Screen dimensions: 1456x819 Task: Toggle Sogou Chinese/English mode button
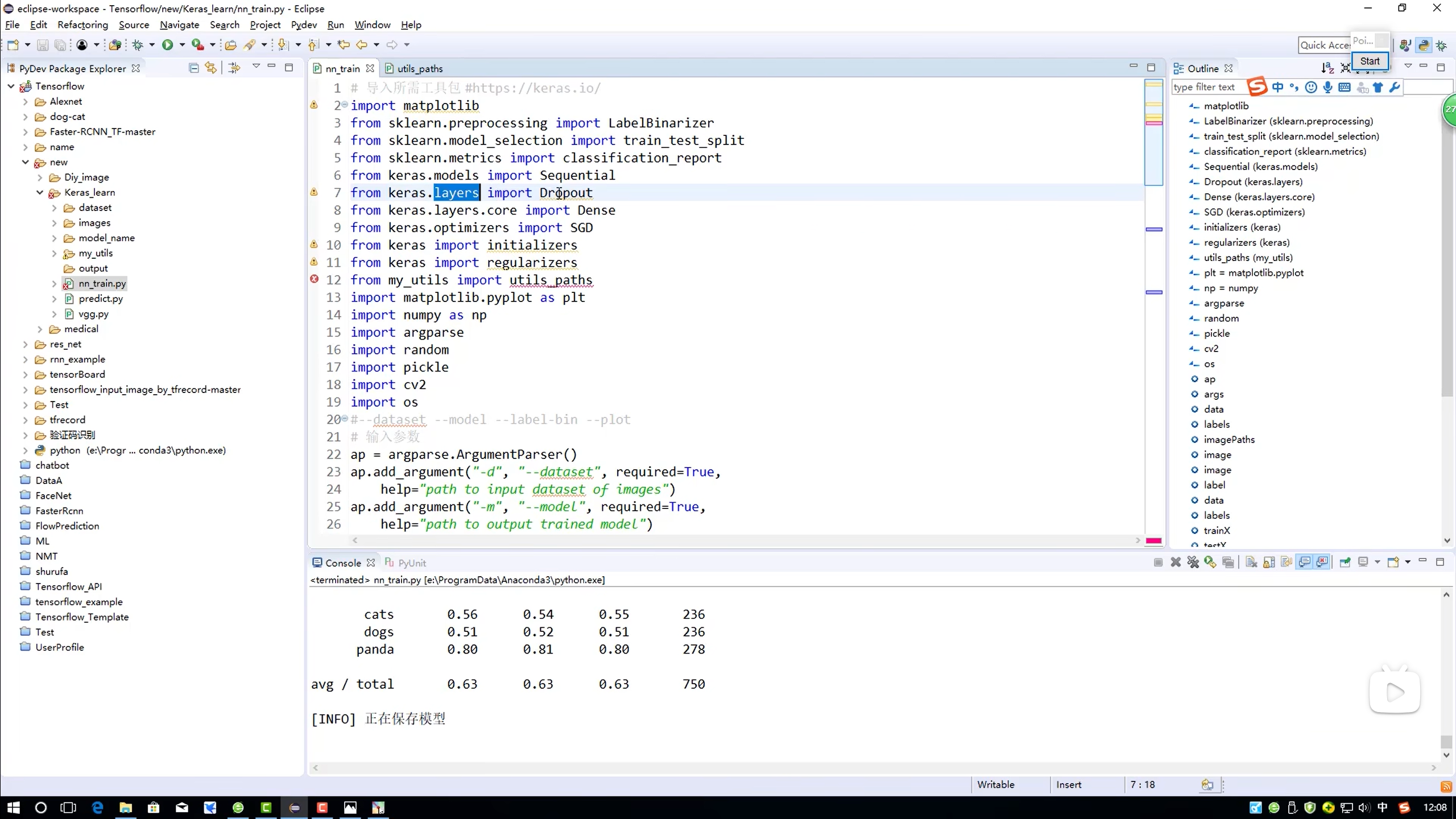pyautogui.click(x=1278, y=87)
